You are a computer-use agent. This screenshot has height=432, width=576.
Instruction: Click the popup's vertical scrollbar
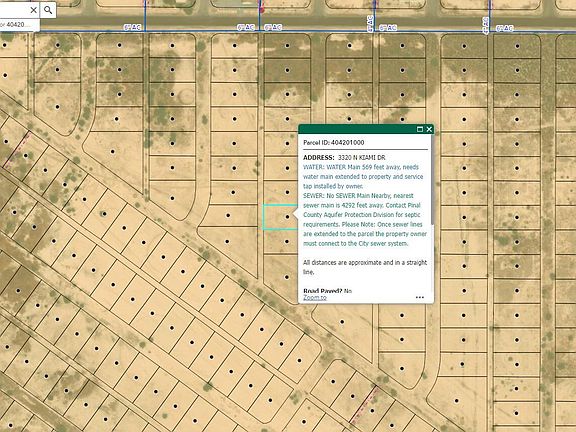pos(432,180)
